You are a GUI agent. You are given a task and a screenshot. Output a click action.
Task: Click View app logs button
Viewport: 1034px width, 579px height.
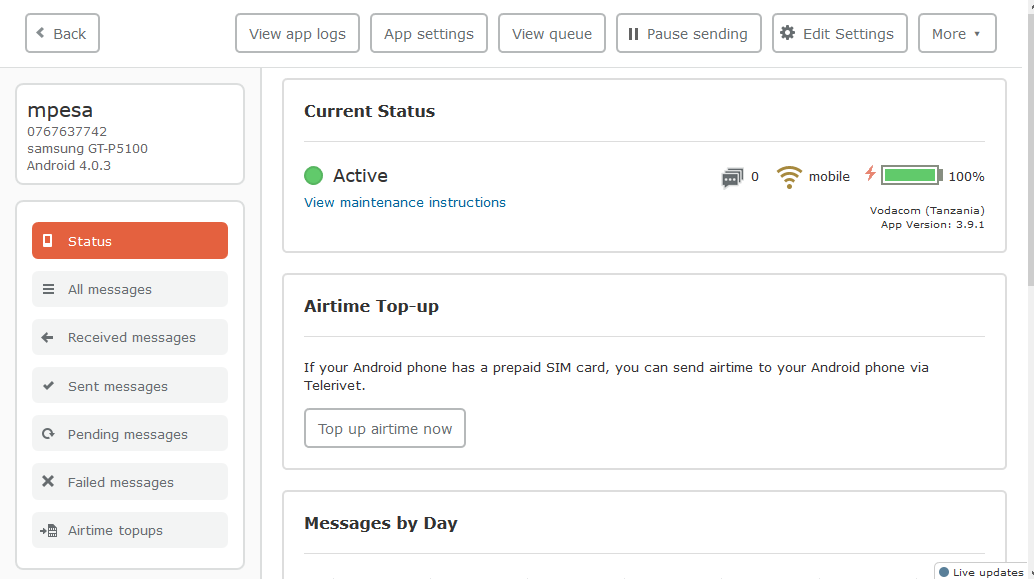[297, 33]
